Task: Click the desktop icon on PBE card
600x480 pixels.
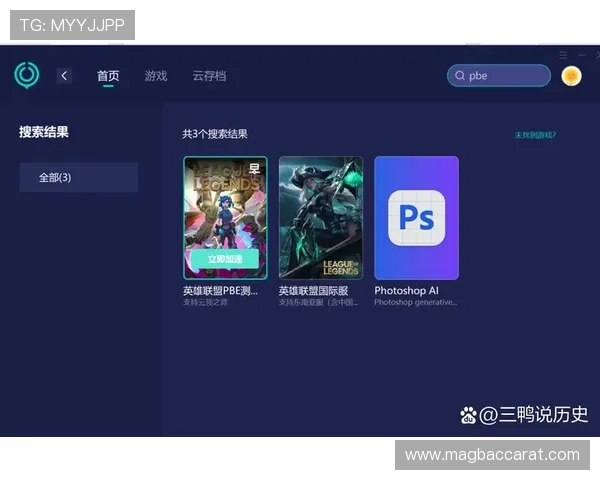Action: [254, 168]
